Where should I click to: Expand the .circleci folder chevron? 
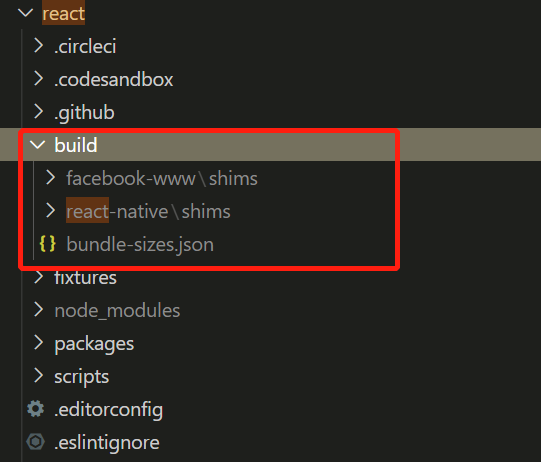point(39,46)
